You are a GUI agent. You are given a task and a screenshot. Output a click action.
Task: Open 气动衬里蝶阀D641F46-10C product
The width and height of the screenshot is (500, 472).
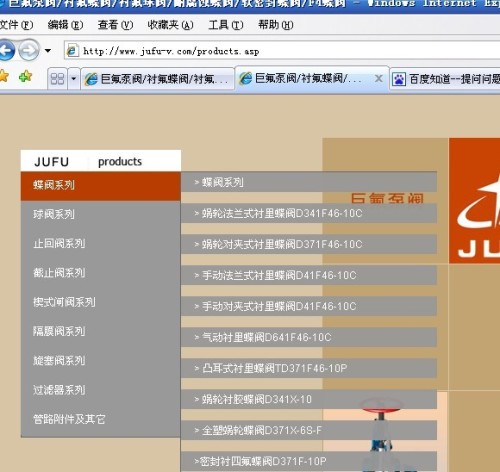[x=309, y=337]
